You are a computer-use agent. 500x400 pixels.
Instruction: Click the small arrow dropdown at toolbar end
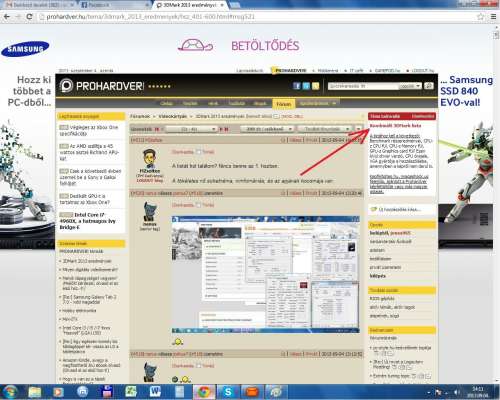pos(358,129)
